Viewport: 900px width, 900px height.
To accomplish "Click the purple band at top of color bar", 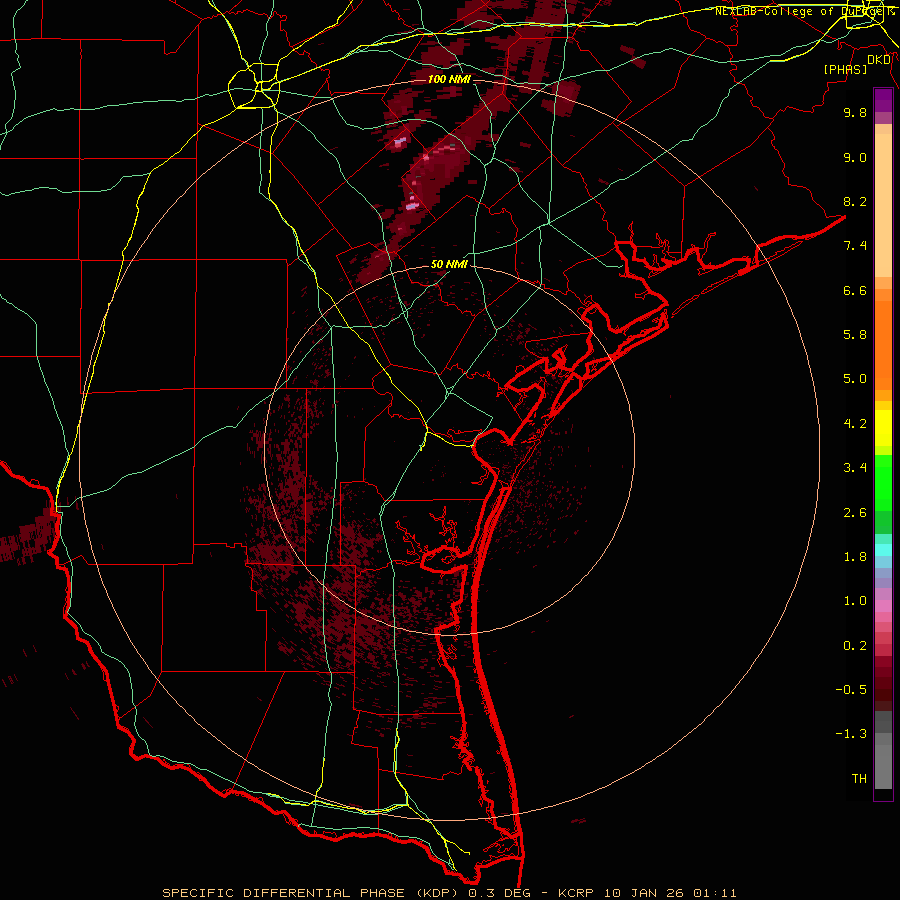I will pos(883,100).
